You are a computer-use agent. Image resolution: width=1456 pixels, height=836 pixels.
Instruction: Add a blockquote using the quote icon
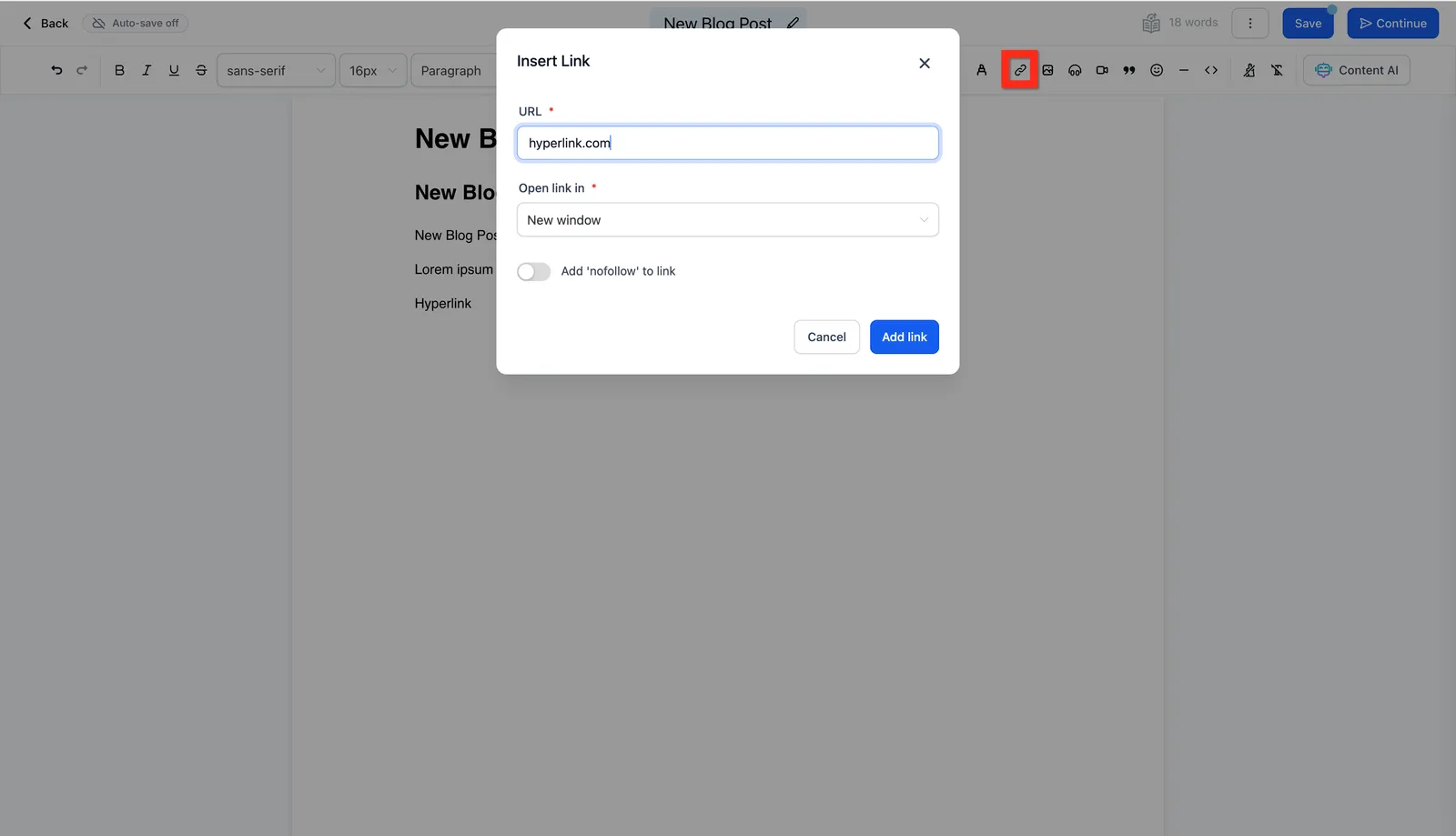(x=1129, y=70)
